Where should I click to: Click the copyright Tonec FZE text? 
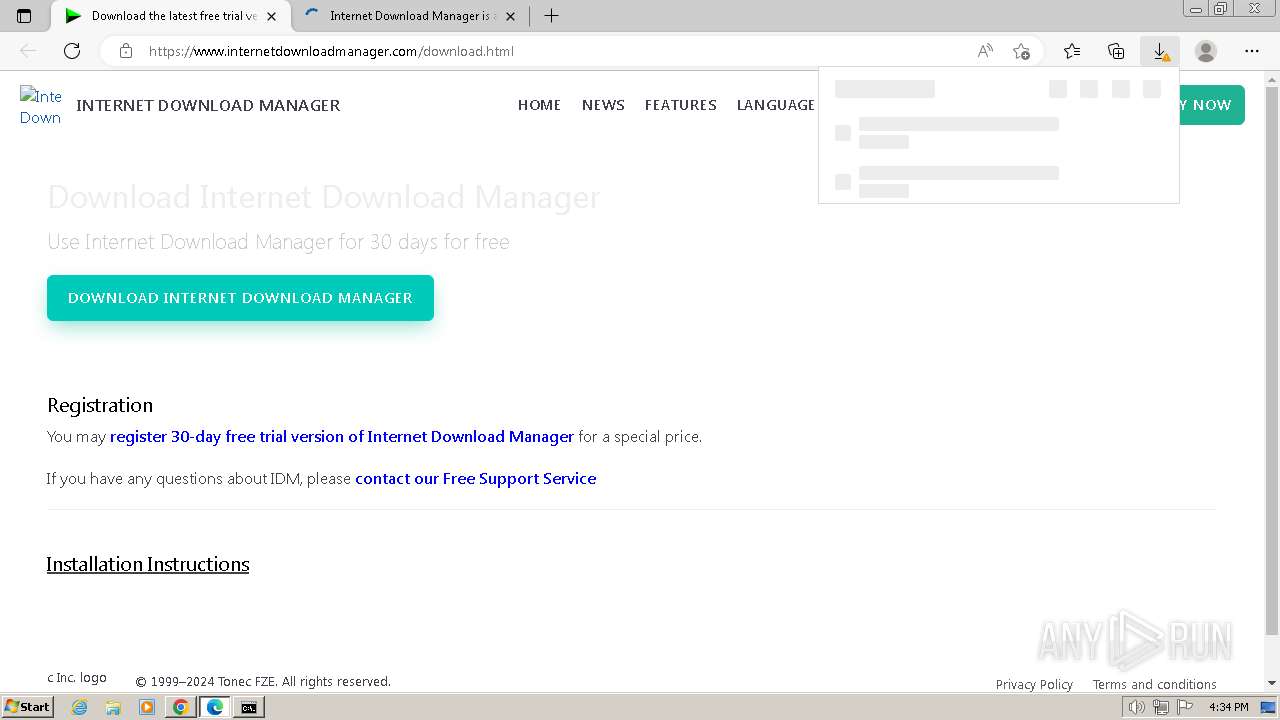pyautogui.click(x=263, y=681)
